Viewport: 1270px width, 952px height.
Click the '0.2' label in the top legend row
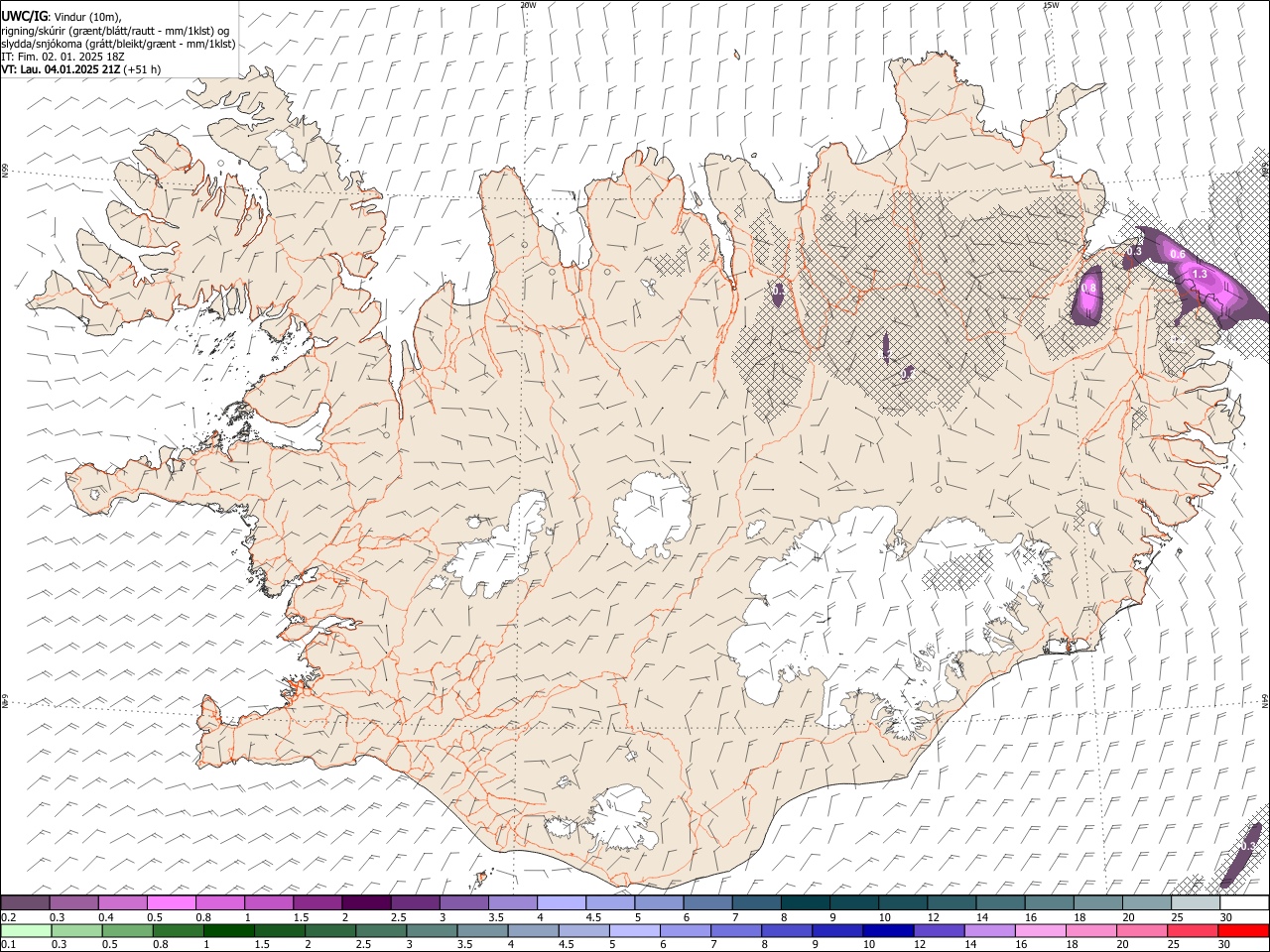click(x=8, y=917)
